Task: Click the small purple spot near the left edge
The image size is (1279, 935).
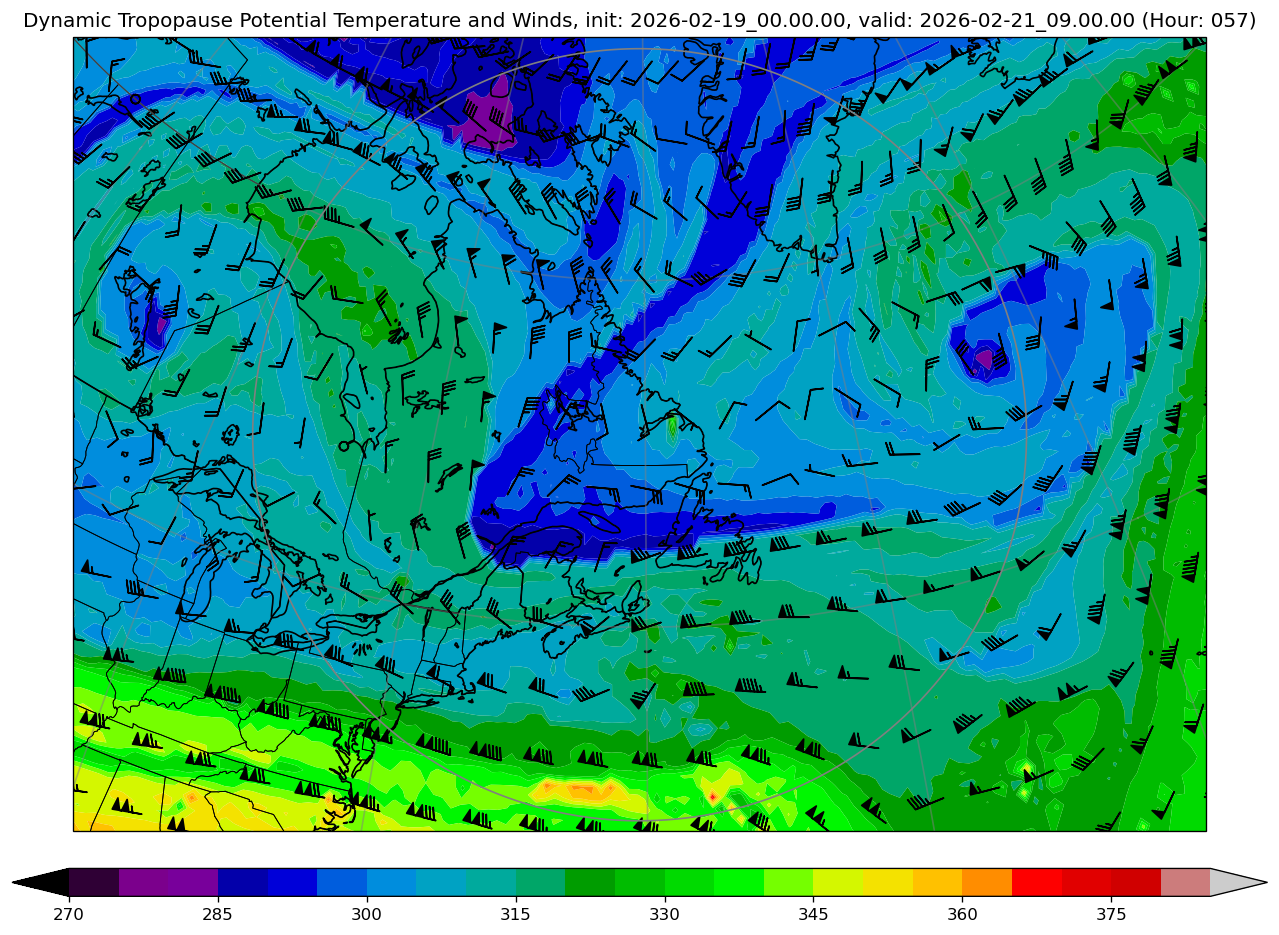Action: click(162, 325)
